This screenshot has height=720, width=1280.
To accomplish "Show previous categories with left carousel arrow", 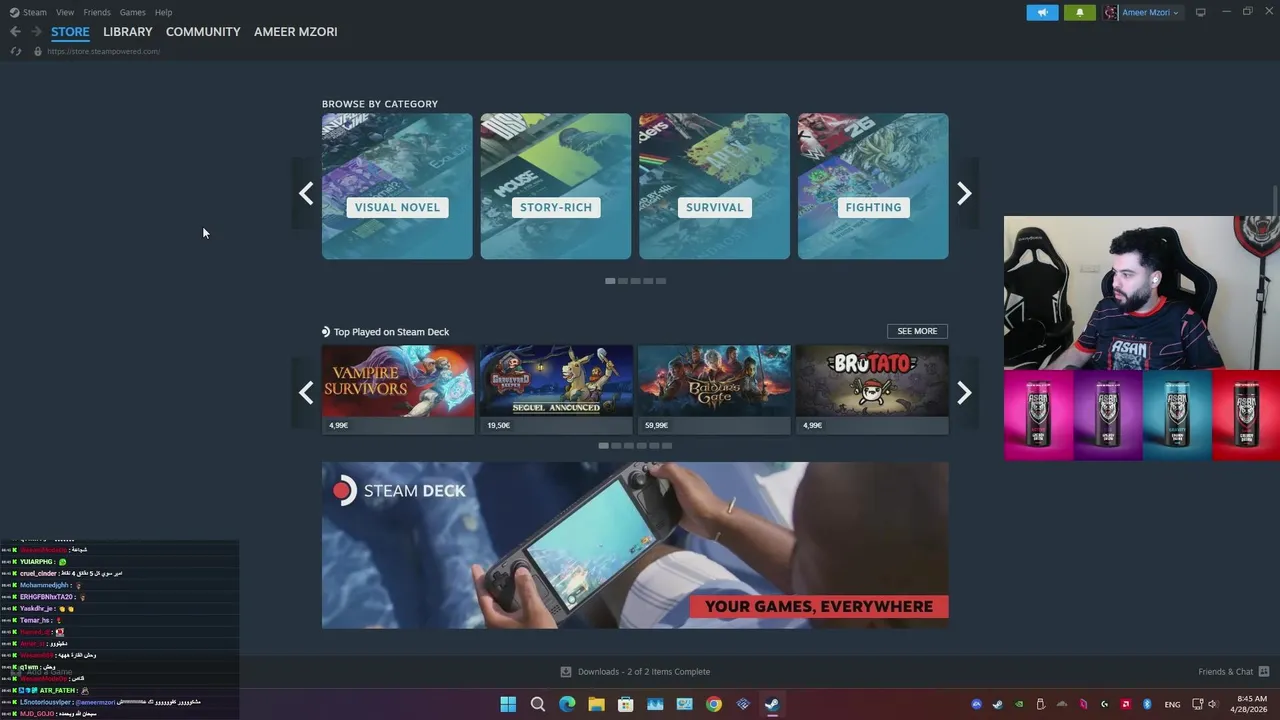I will tap(306, 193).
